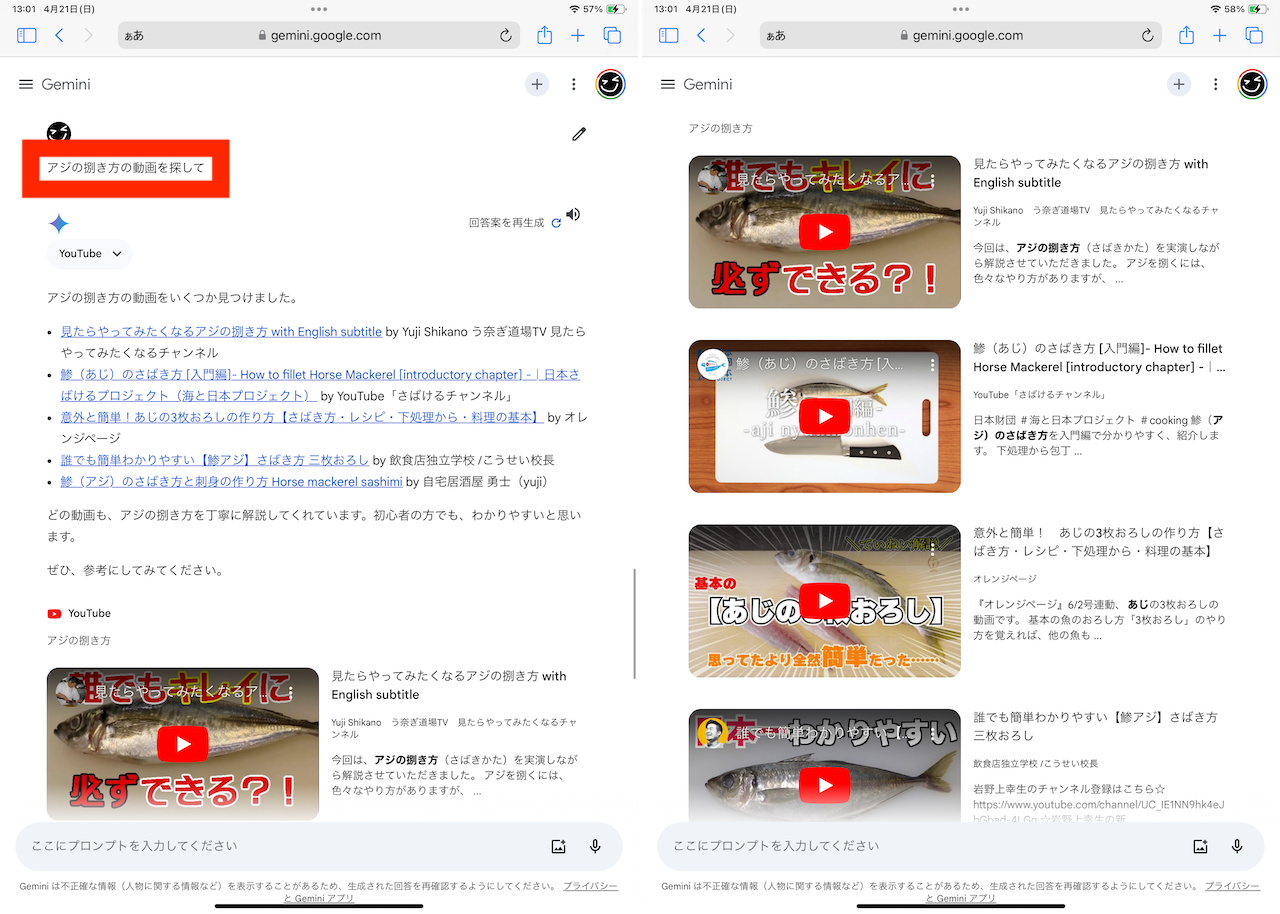Show tab overview in right Safari window

pyautogui.click(x=1254, y=35)
